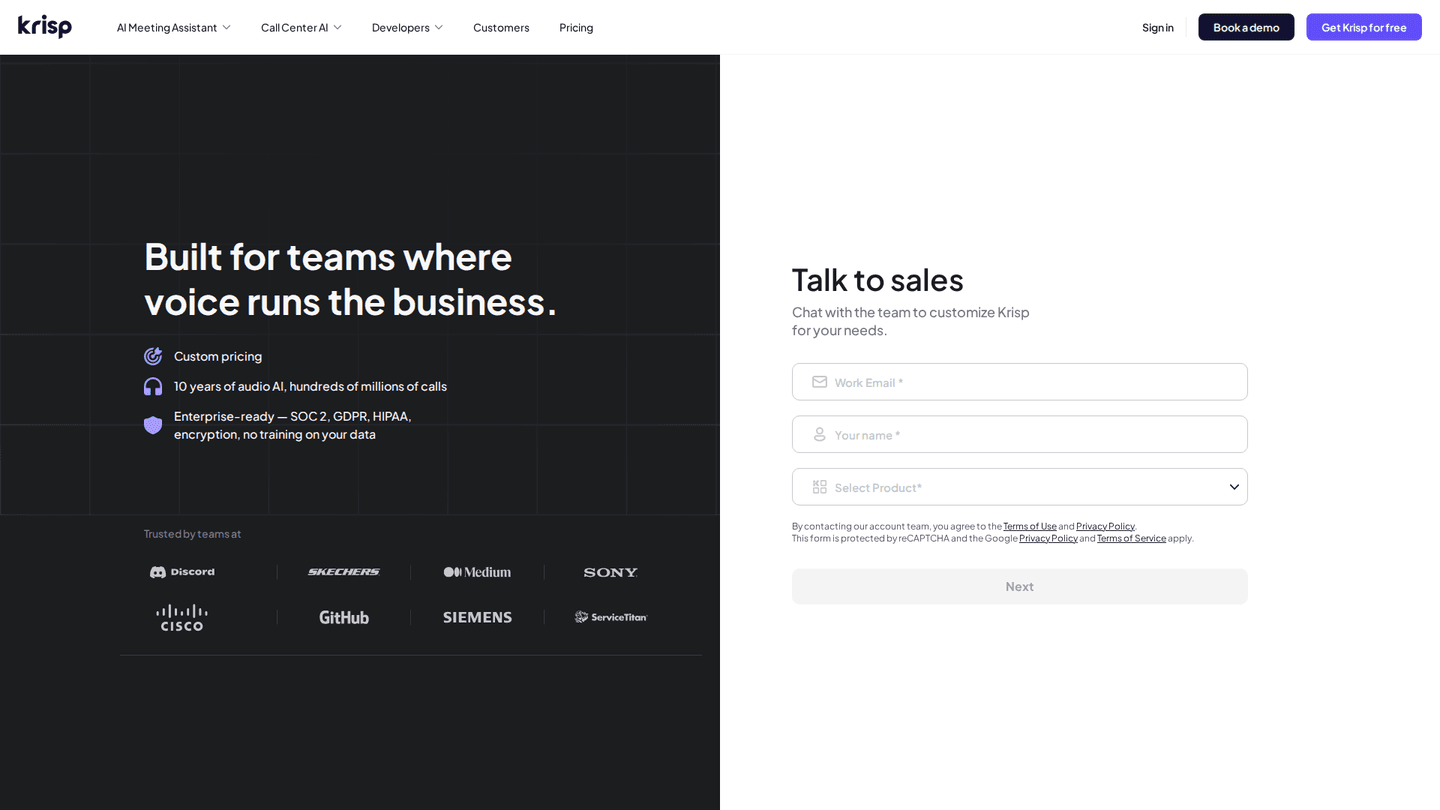Click the grid icon in Select Product field

[x=820, y=487]
